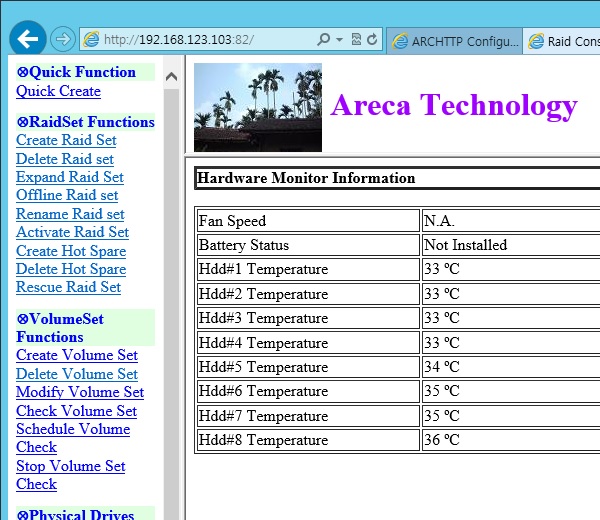Viewport: 600px width, 520px height.
Task: Open the Create Raid Set link
Action: point(66,140)
